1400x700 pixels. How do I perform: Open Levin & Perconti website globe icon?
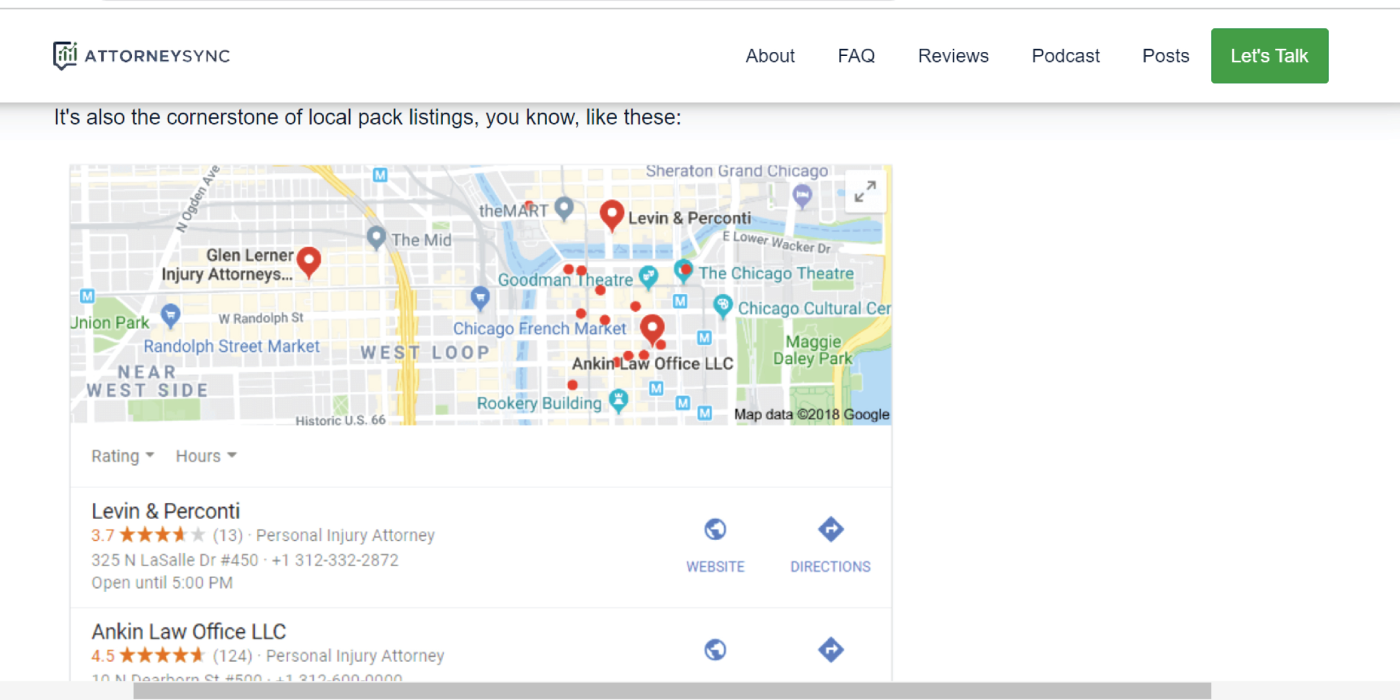pos(715,529)
